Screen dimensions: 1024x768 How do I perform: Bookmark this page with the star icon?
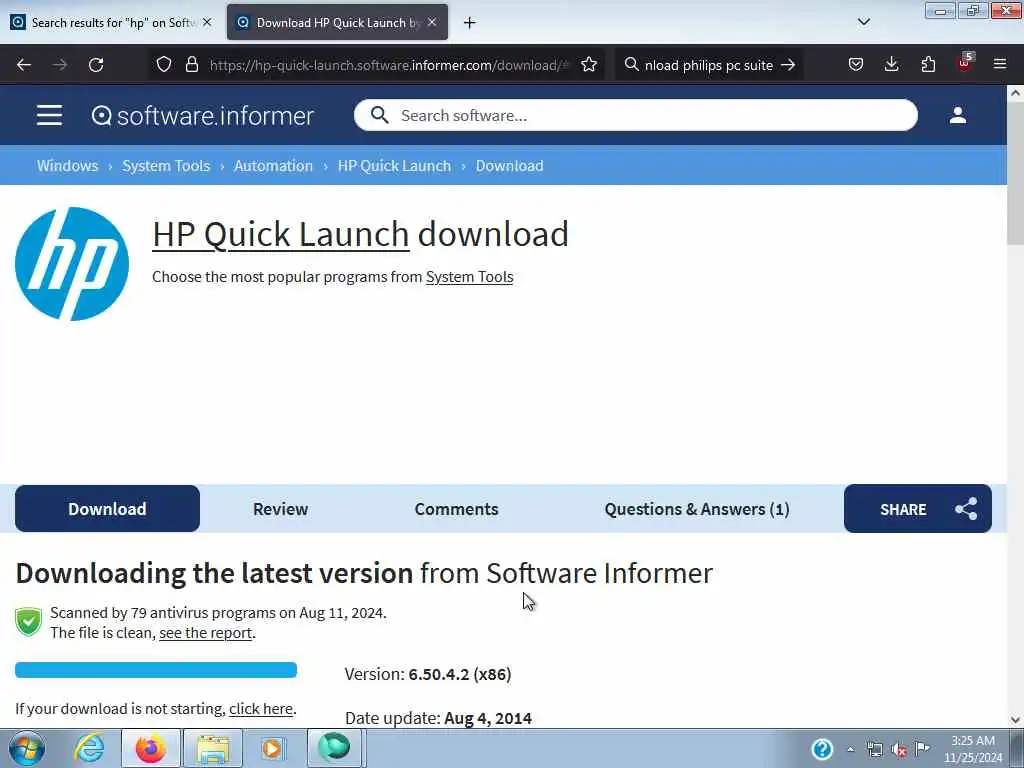tap(589, 65)
